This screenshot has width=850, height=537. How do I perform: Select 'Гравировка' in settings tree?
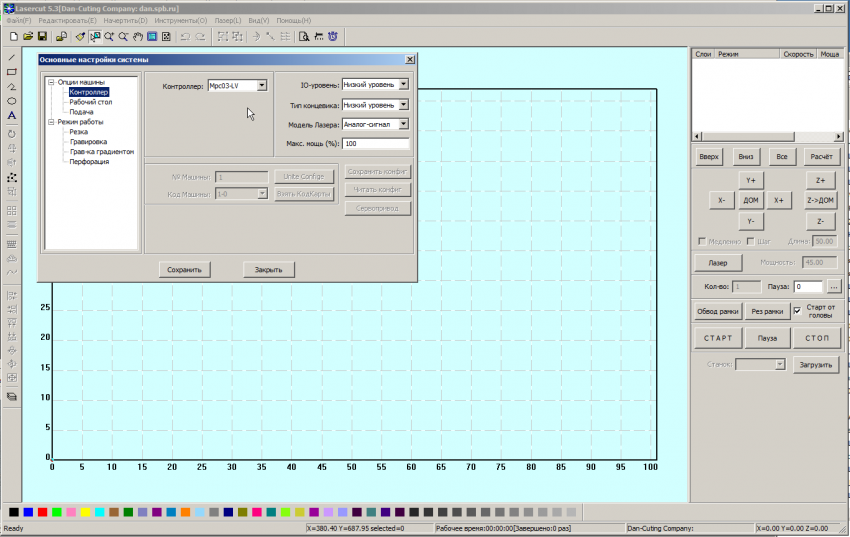(x=88, y=142)
